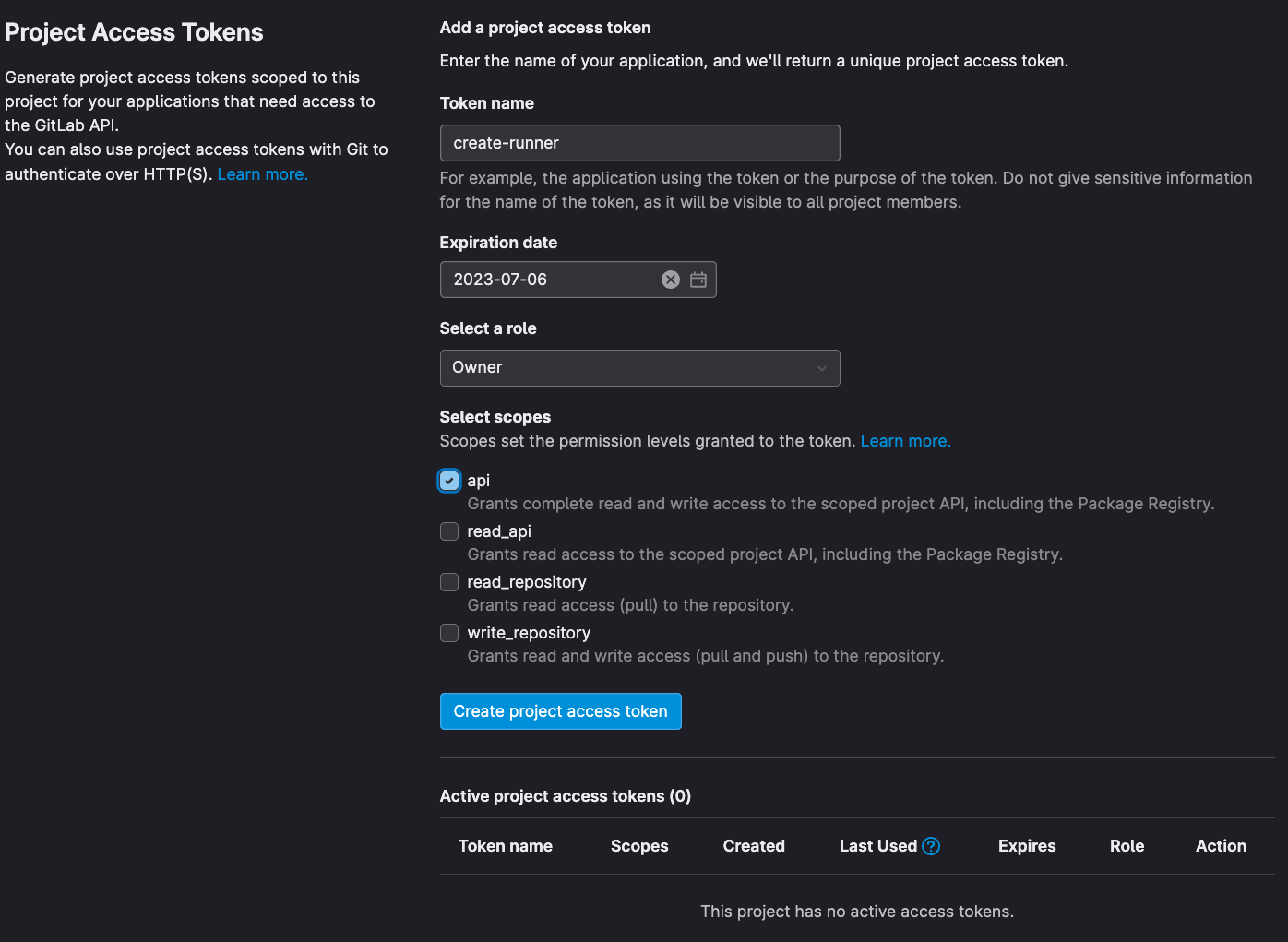Open the calendar date picker icon
Image resolution: width=1288 pixels, height=942 pixels.
(x=698, y=279)
